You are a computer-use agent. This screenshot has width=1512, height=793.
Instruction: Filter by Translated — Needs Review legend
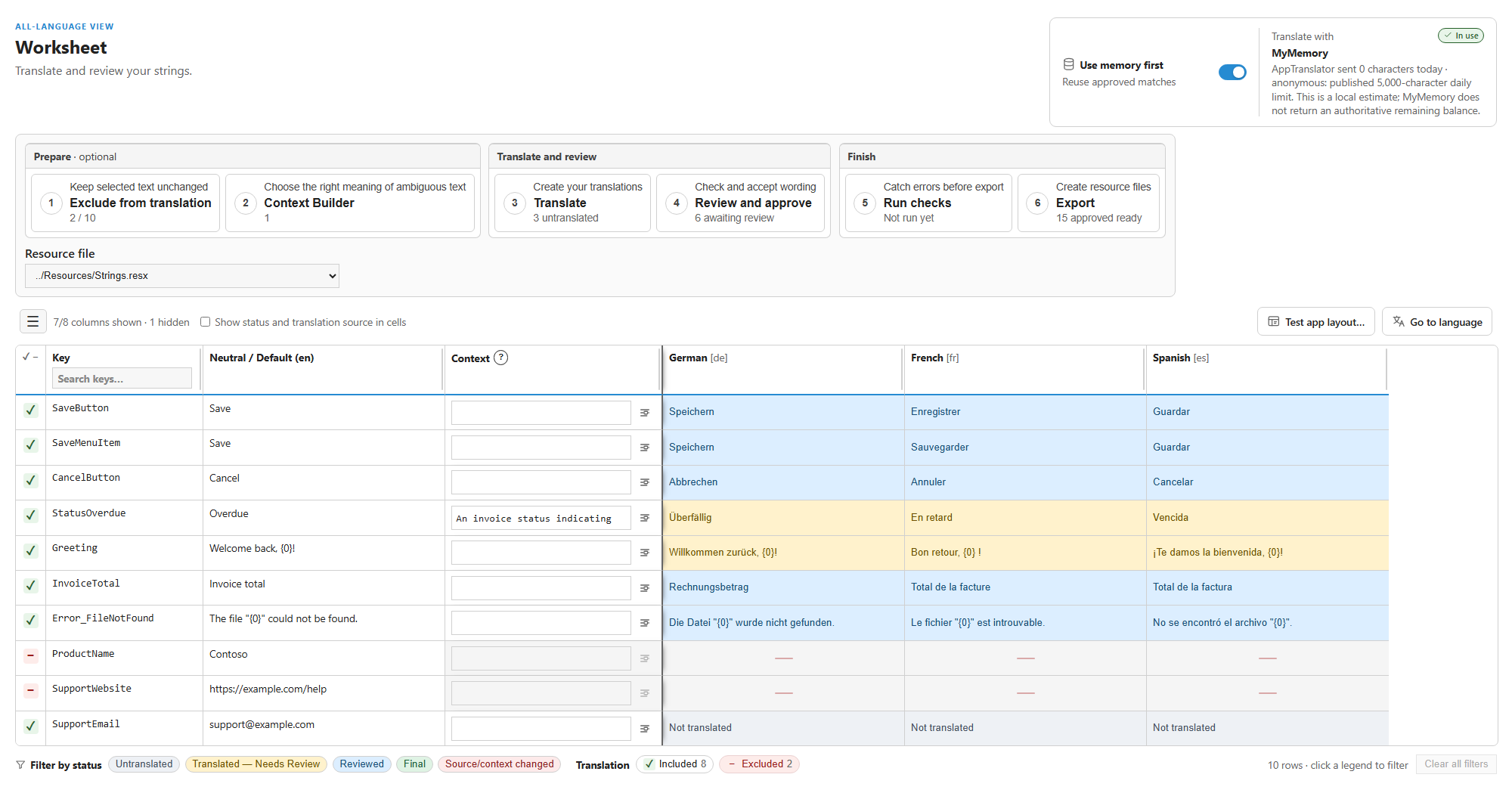tap(256, 764)
